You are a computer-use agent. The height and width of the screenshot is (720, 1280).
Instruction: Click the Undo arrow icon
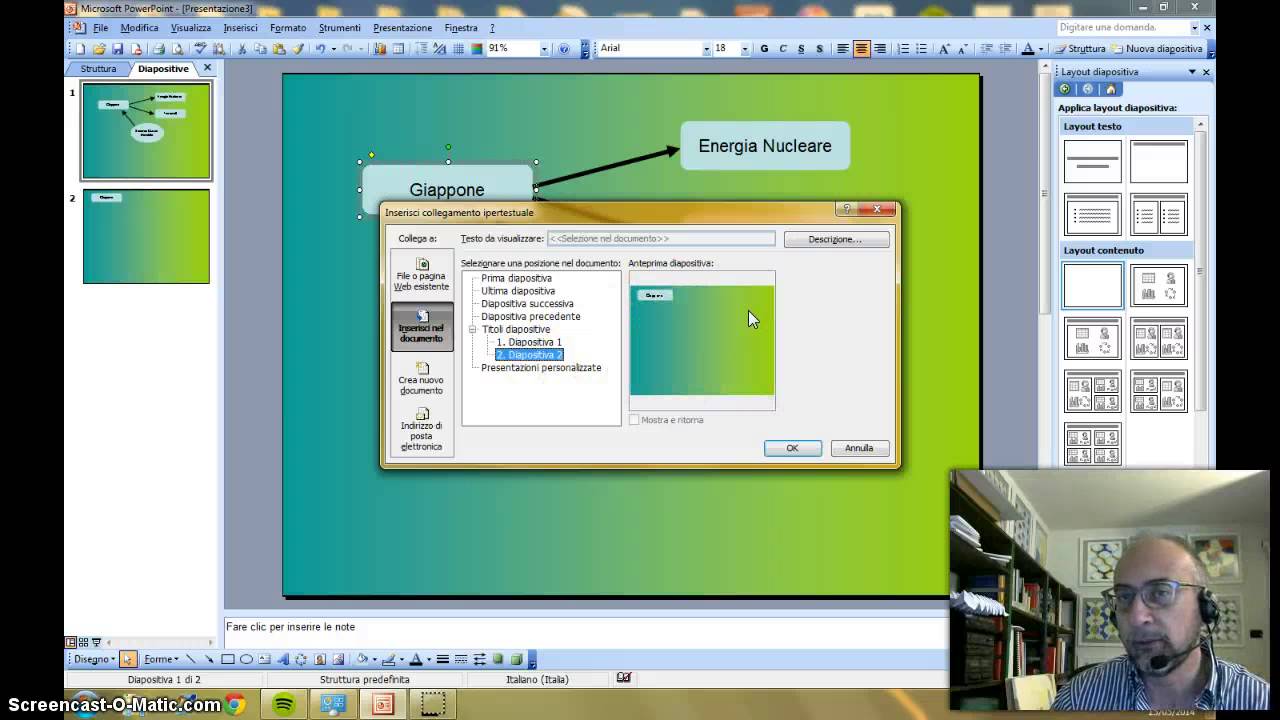pyautogui.click(x=320, y=49)
